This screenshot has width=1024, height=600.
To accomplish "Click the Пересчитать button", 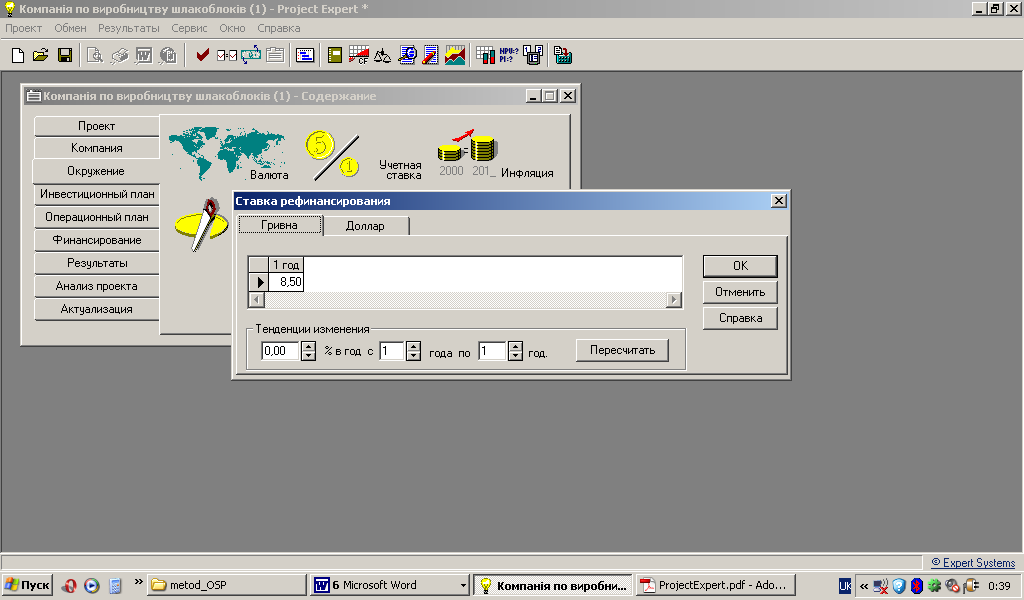I will 622,350.
